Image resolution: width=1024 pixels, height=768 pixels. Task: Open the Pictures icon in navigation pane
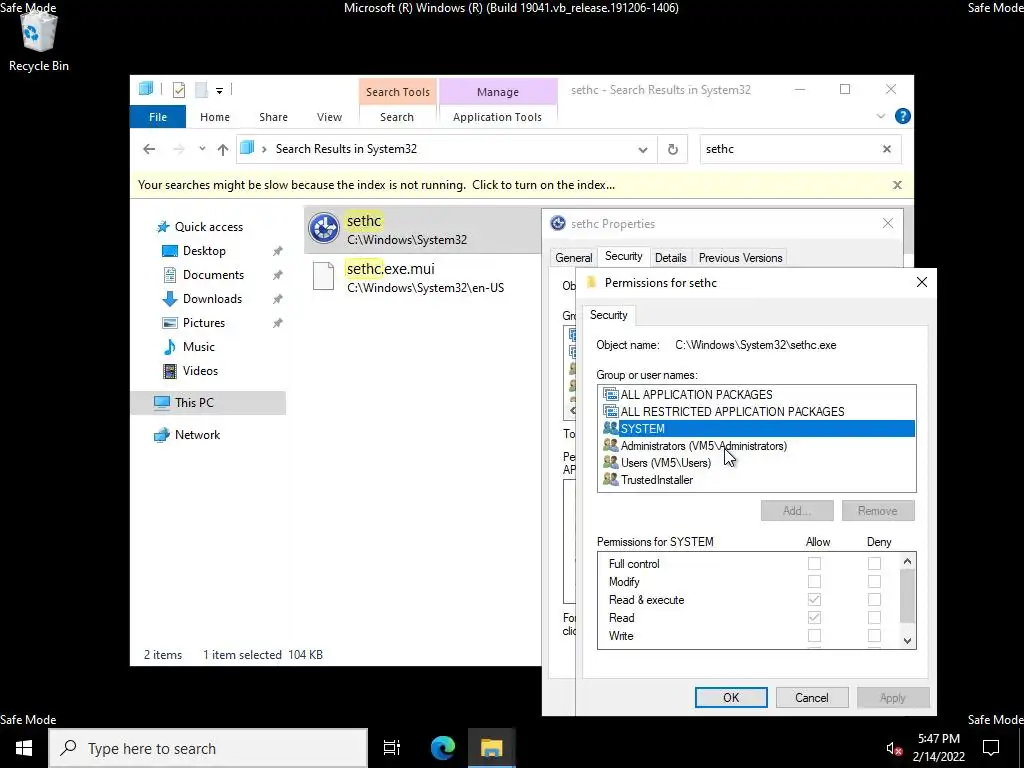tap(170, 323)
